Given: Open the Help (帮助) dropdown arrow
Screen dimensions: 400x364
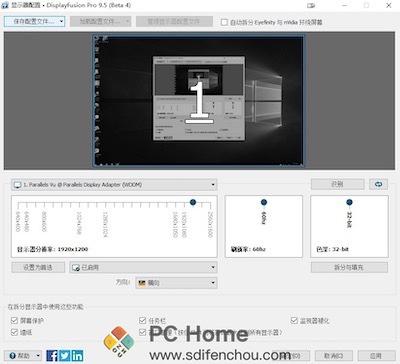Looking at the screenshot, I should (x=38, y=356).
